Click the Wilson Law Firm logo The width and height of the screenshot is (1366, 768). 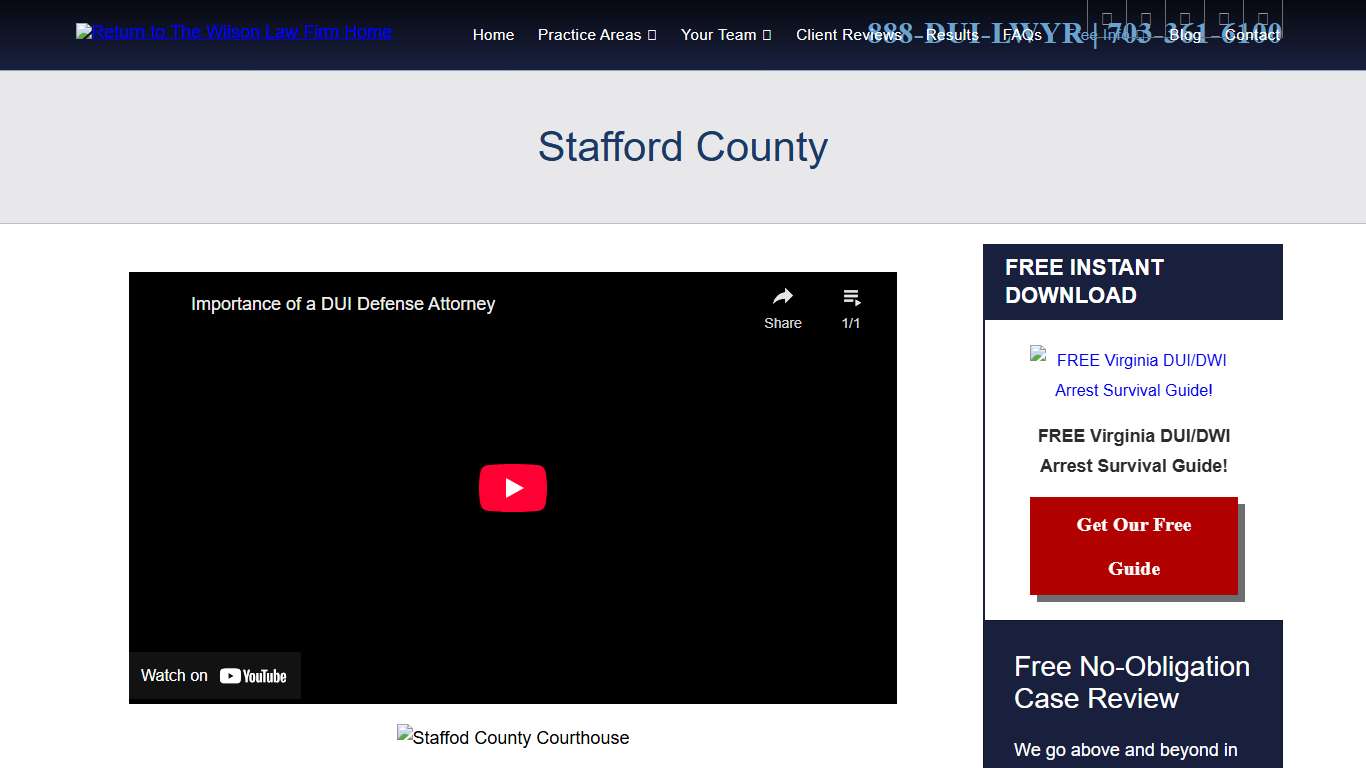(x=233, y=31)
